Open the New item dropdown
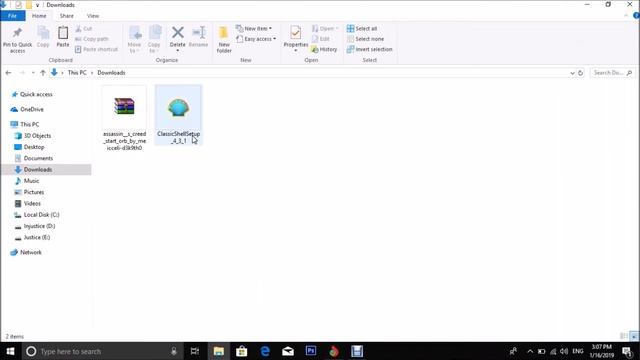The height and width of the screenshot is (360, 640). pos(254,29)
